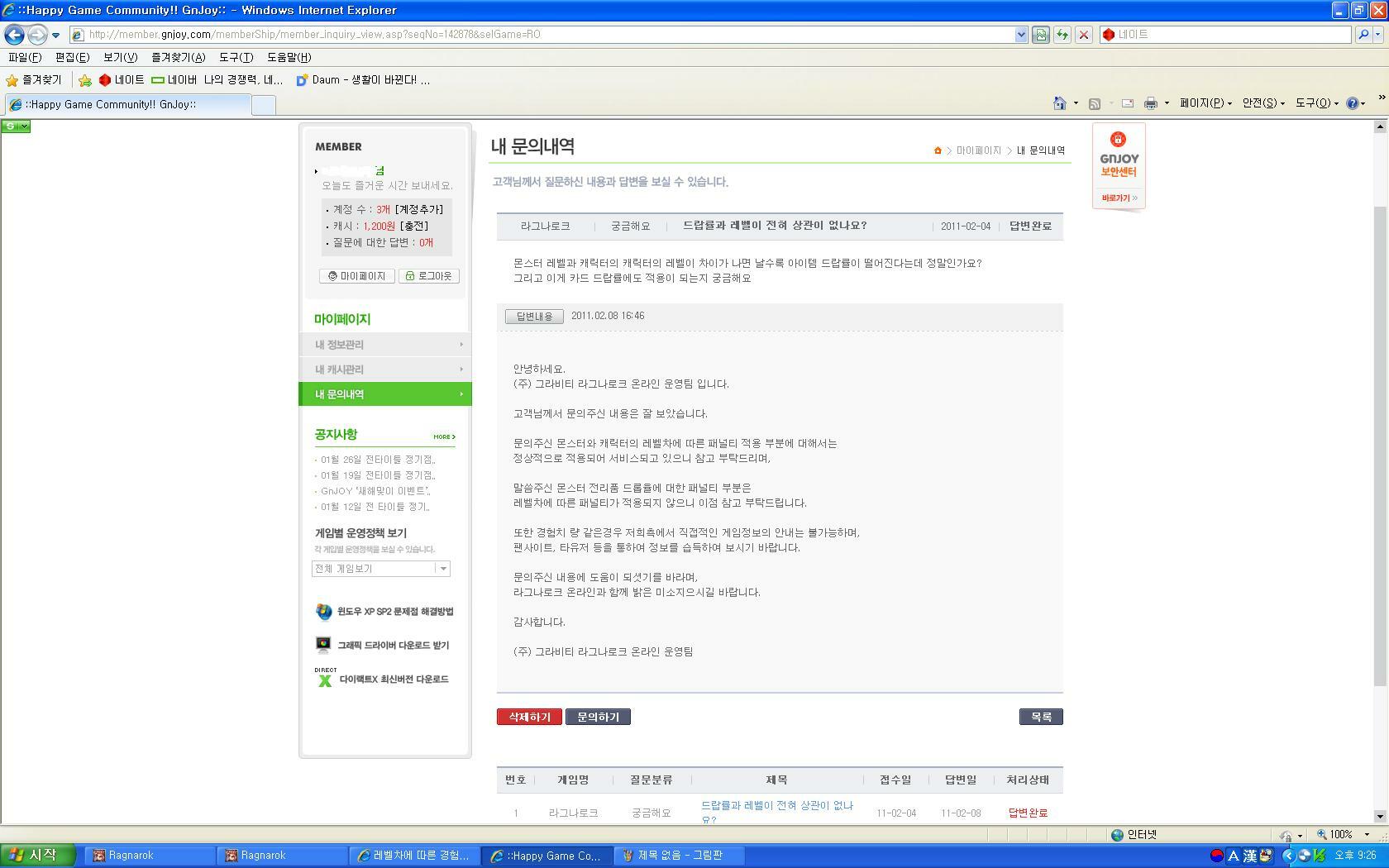Expand the game policy selection dropdown
The height and width of the screenshot is (868, 1389).
pos(443,569)
